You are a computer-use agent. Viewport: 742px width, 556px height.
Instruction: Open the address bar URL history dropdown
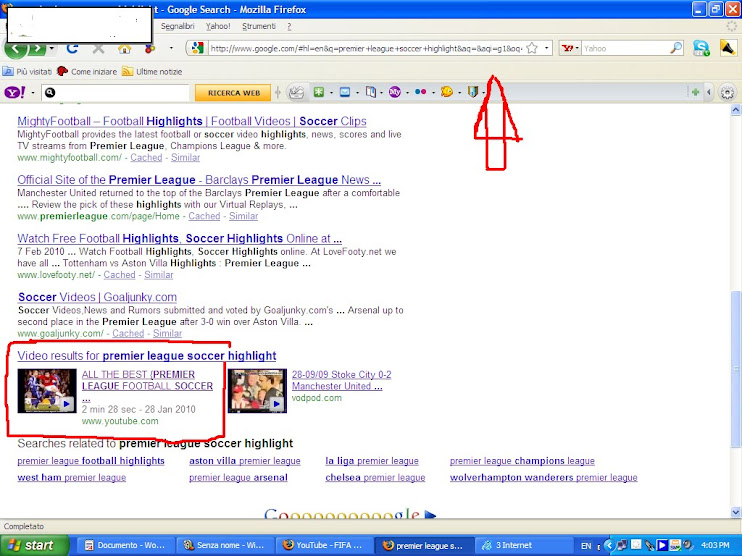coord(547,48)
